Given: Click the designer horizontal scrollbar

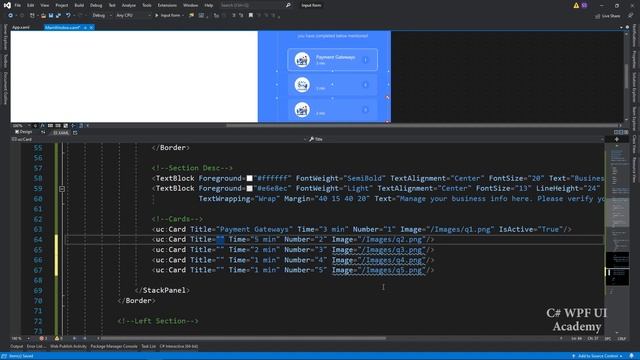Looking at the screenshot, I should pyautogui.click(x=422, y=126).
